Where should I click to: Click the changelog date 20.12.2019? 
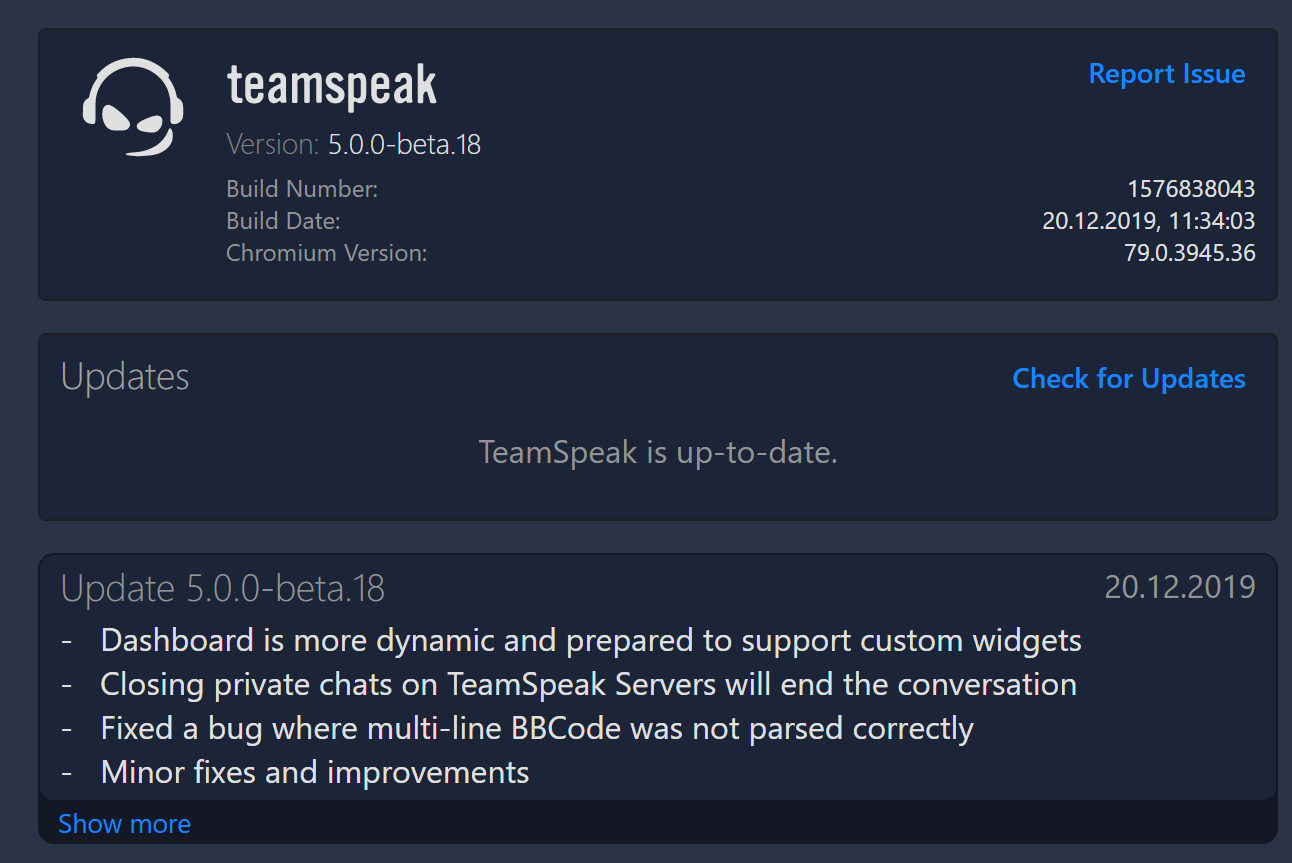coord(1180,587)
